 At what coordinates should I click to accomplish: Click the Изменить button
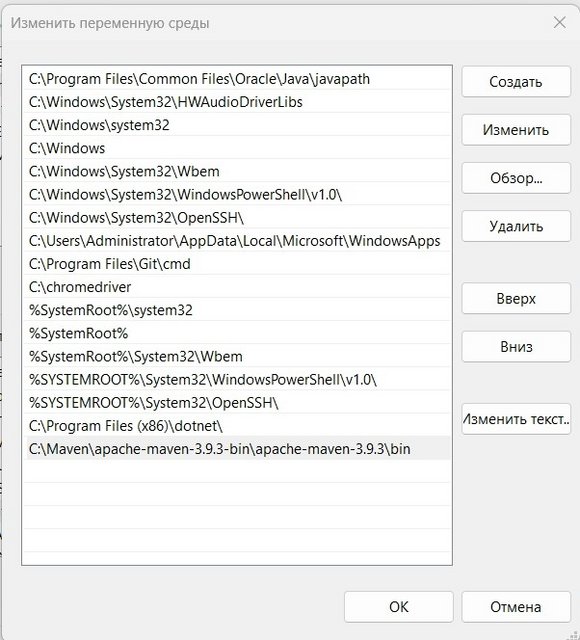[x=516, y=130]
